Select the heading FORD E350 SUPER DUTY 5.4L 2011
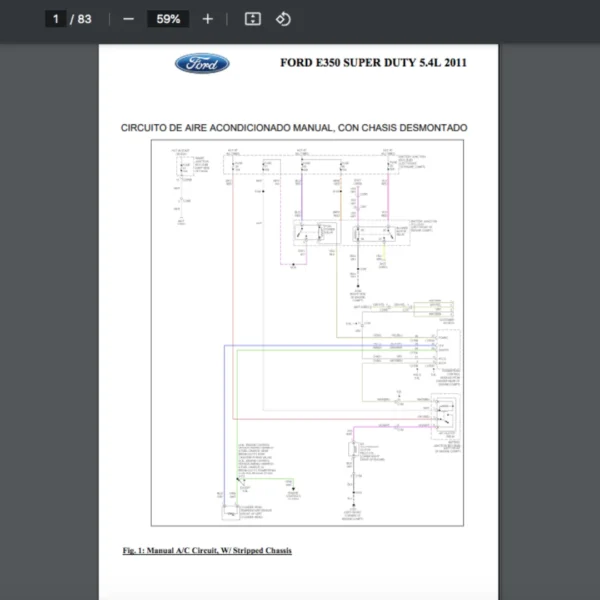 coord(373,63)
